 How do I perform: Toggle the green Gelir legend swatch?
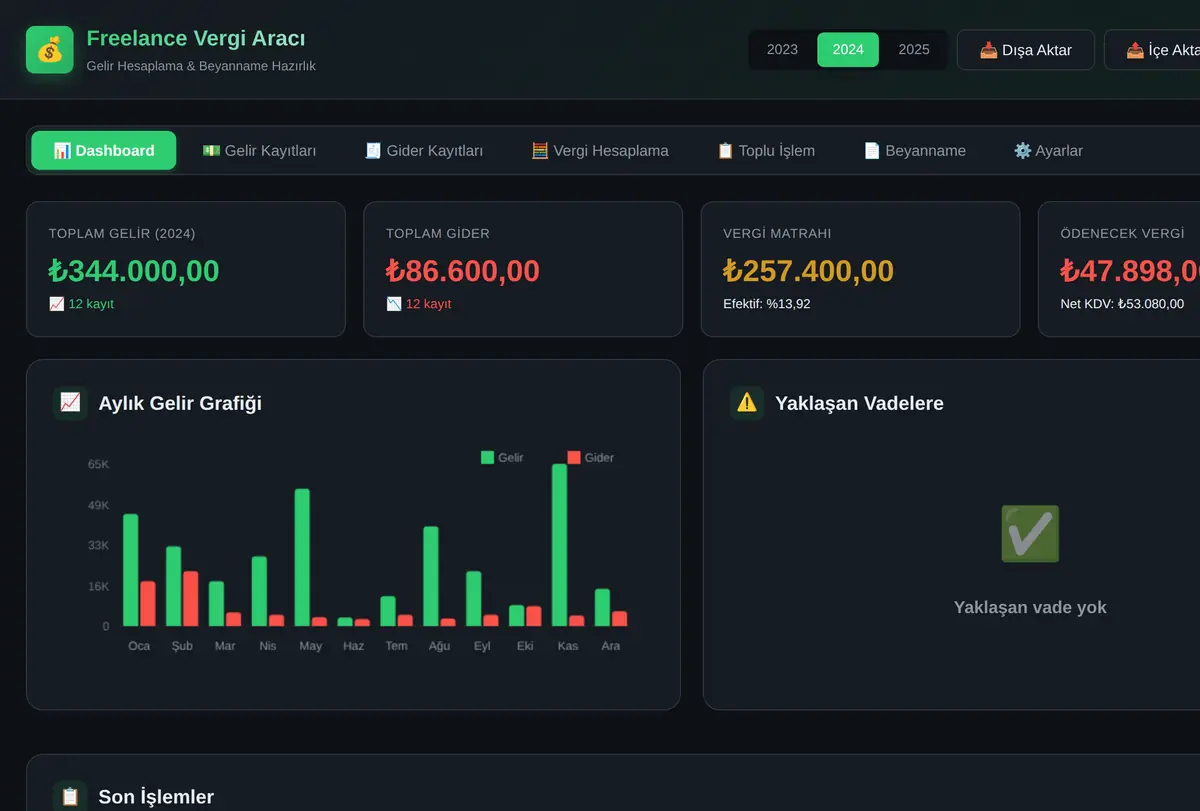488,457
